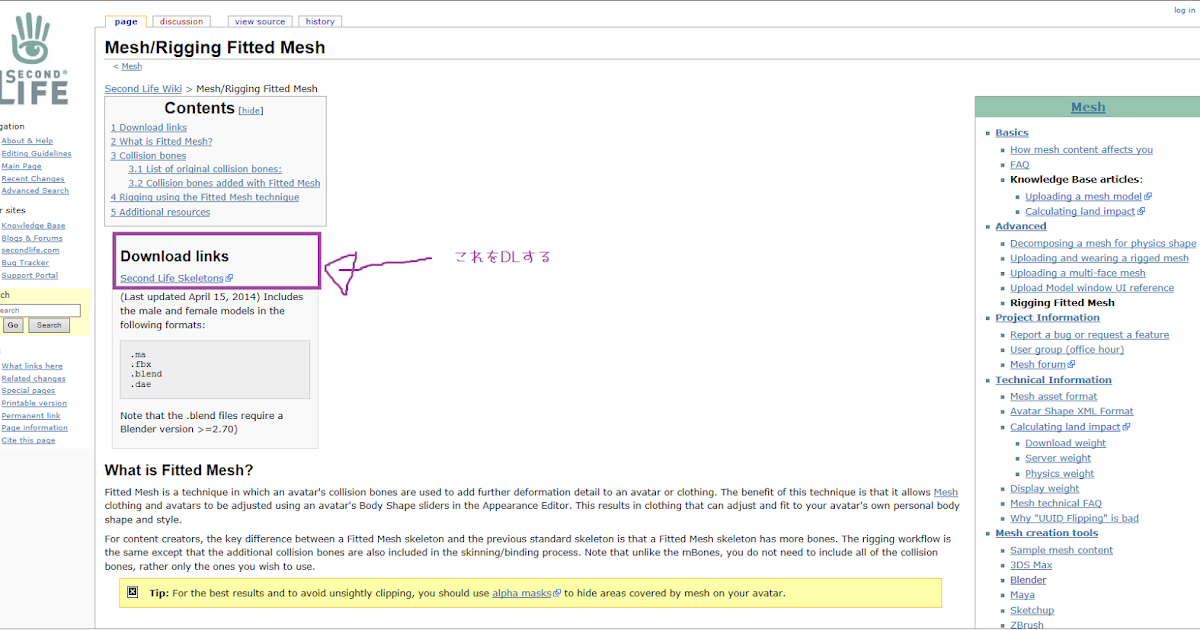Open the history tab

click(x=320, y=21)
